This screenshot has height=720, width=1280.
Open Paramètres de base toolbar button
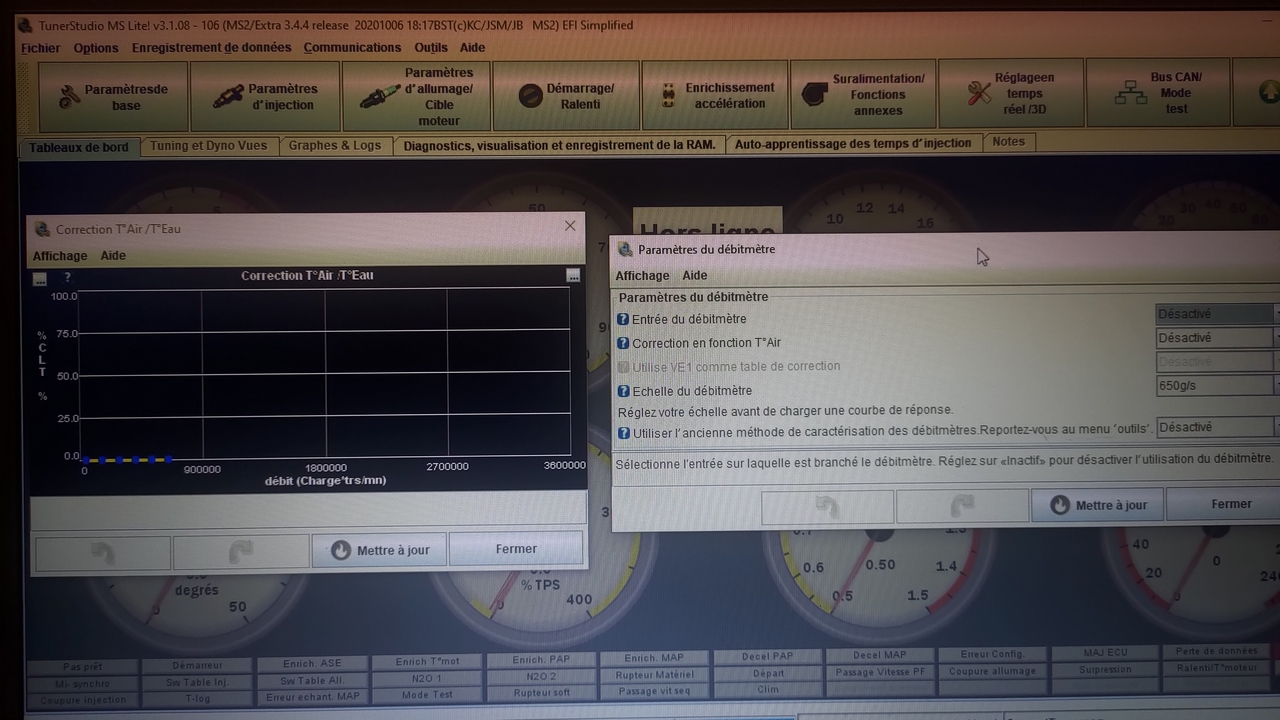(x=113, y=97)
